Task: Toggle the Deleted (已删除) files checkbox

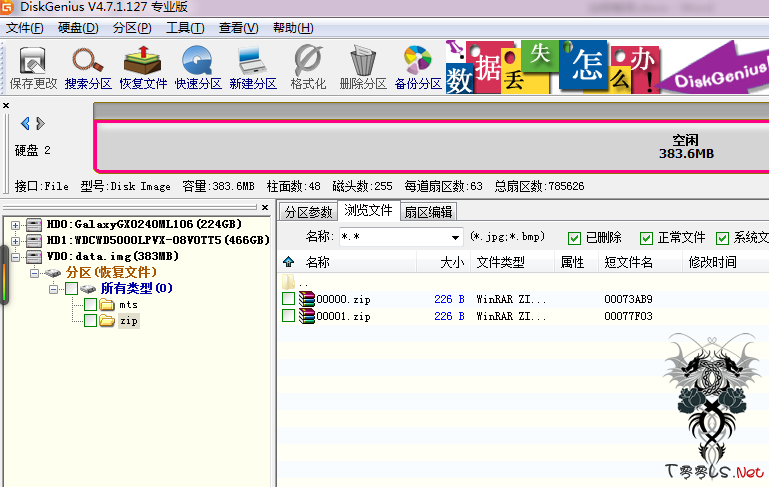Action: [574, 238]
